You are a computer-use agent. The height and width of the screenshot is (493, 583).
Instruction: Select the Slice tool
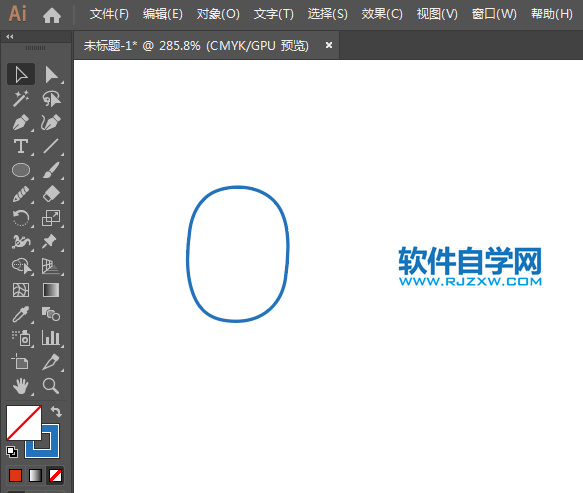click(51, 362)
